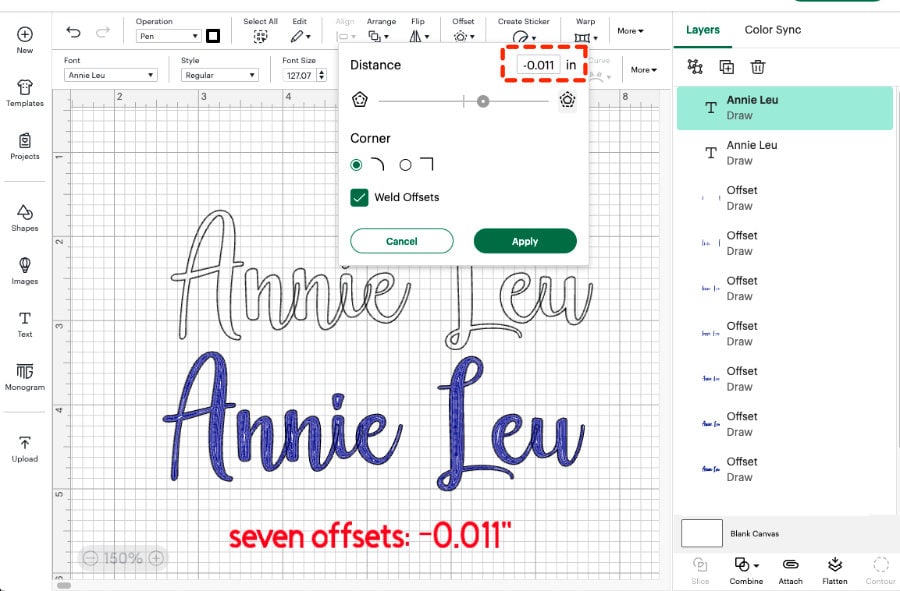Select the square corner option
This screenshot has height=591, width=900.
[406, 165]
